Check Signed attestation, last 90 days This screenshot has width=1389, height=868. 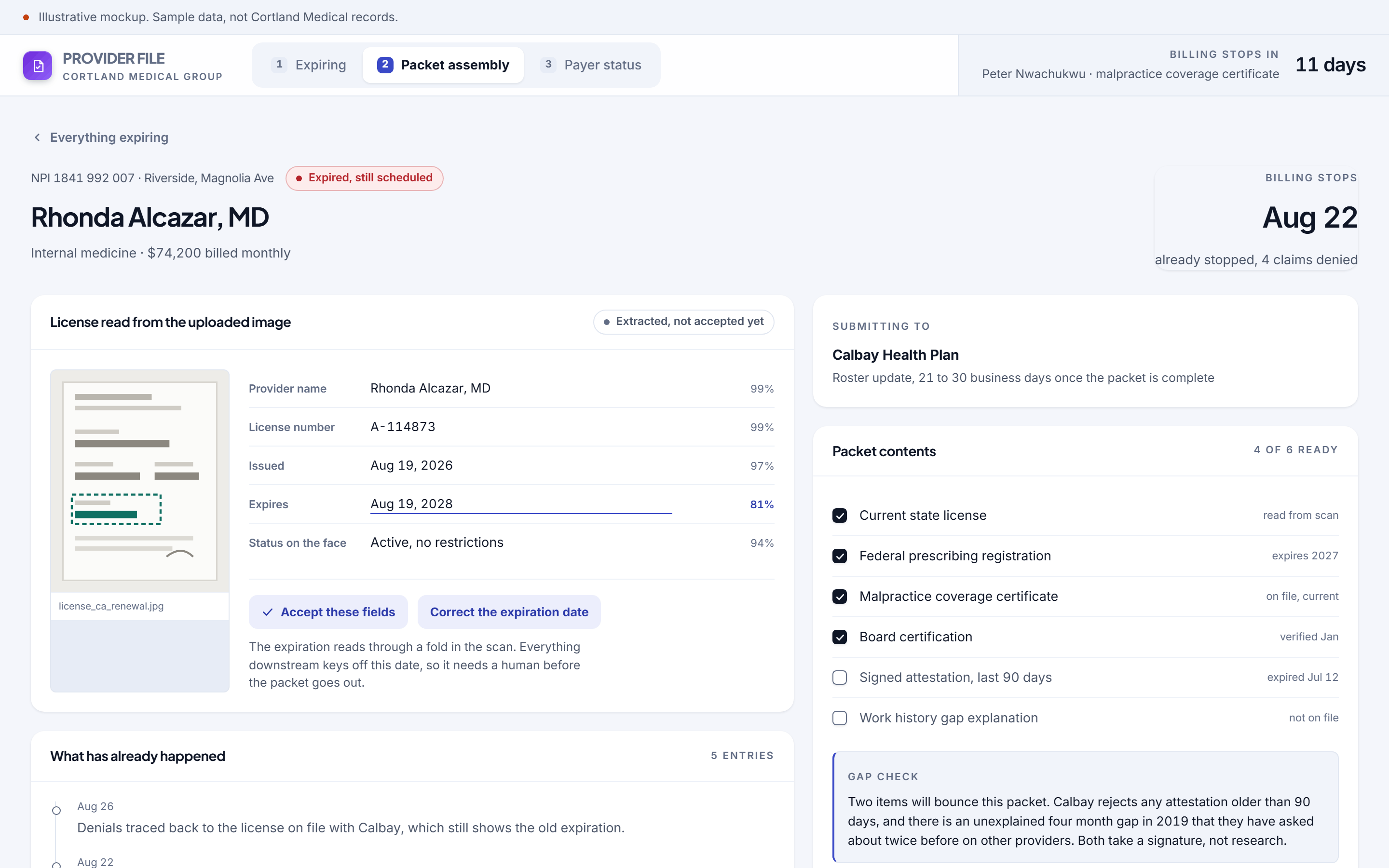[840, 678]
